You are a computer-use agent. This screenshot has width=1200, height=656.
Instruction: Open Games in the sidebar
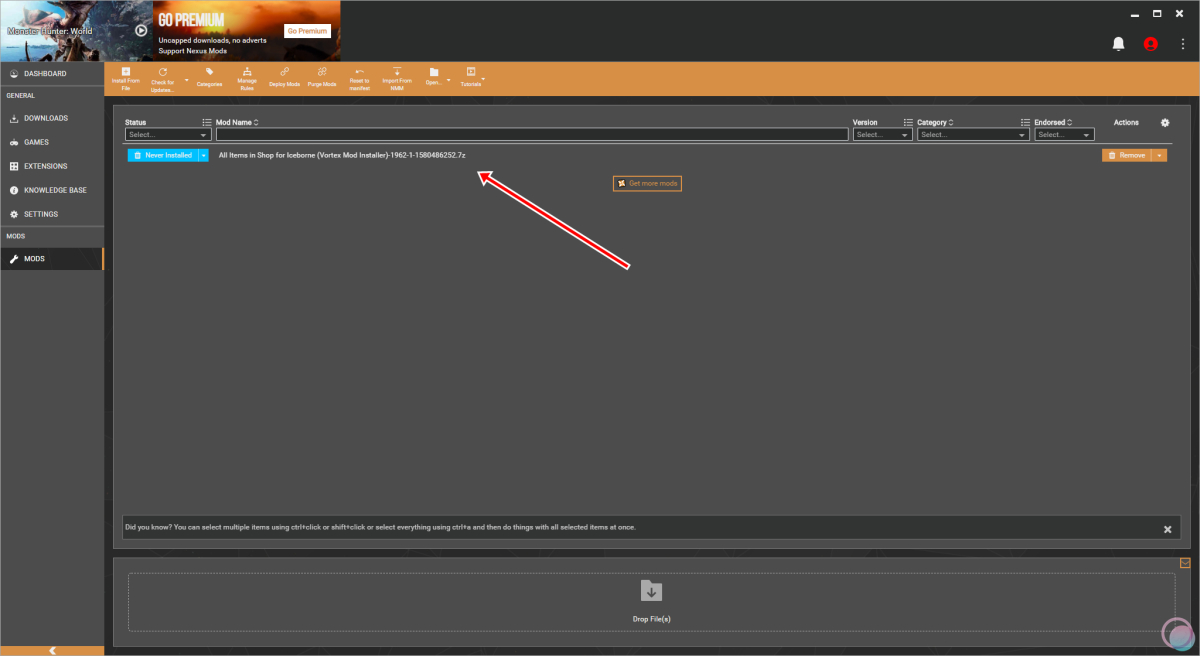click(52, 142)
